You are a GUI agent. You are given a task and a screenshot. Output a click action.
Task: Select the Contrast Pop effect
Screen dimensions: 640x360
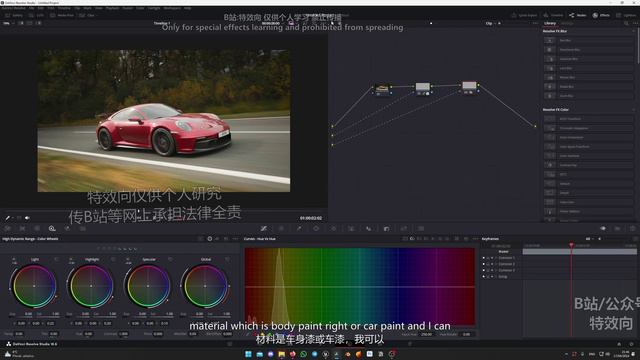point(589,165)
